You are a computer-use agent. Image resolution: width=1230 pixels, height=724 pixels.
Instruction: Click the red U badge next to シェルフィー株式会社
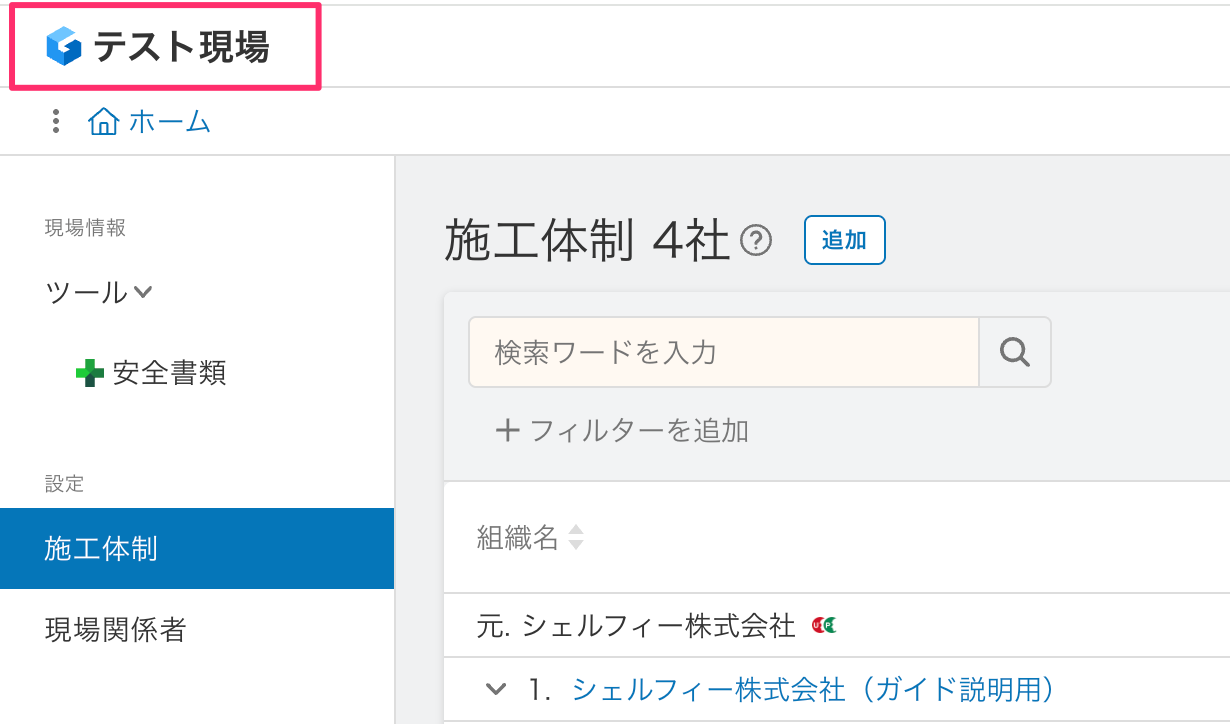tap(817, 625)
